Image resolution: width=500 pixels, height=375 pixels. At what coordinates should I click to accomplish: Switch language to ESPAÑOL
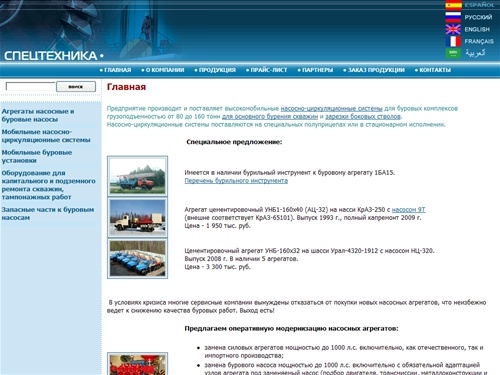click(x=479, y=5)
